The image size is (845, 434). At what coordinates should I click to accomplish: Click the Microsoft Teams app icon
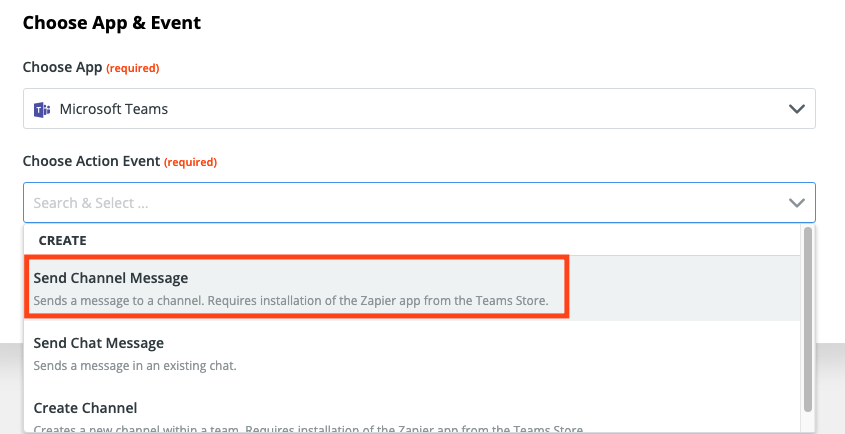tap(42, 109)
